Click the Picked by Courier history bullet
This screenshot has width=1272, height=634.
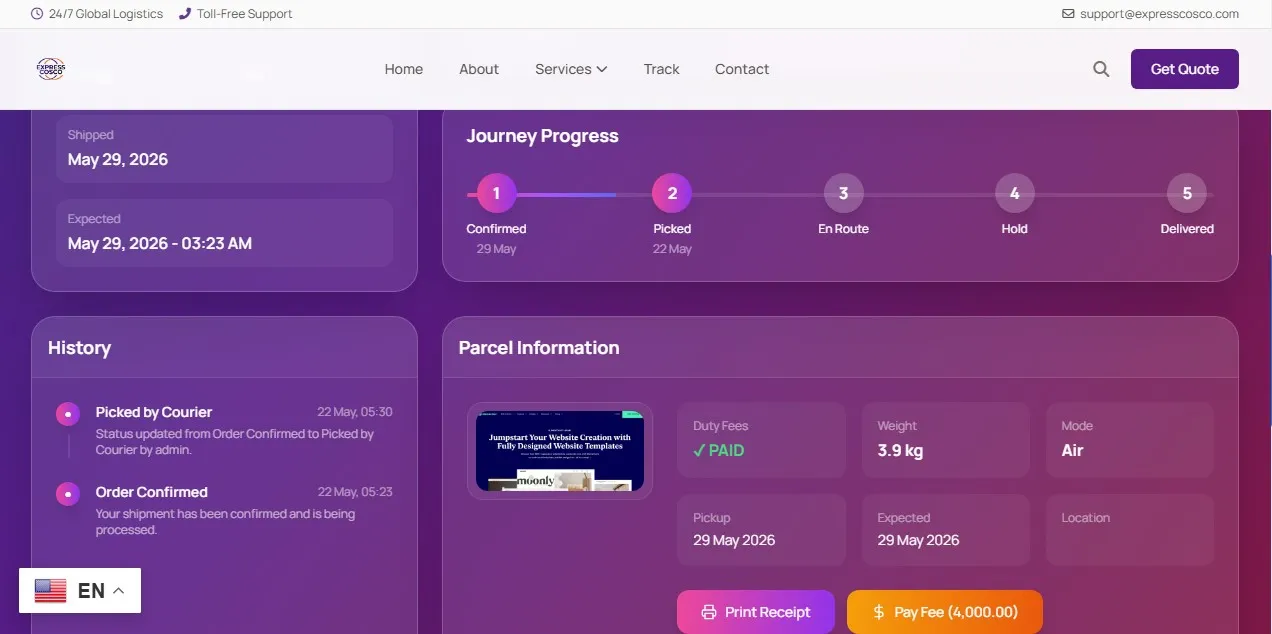click(x=68, y=413)
